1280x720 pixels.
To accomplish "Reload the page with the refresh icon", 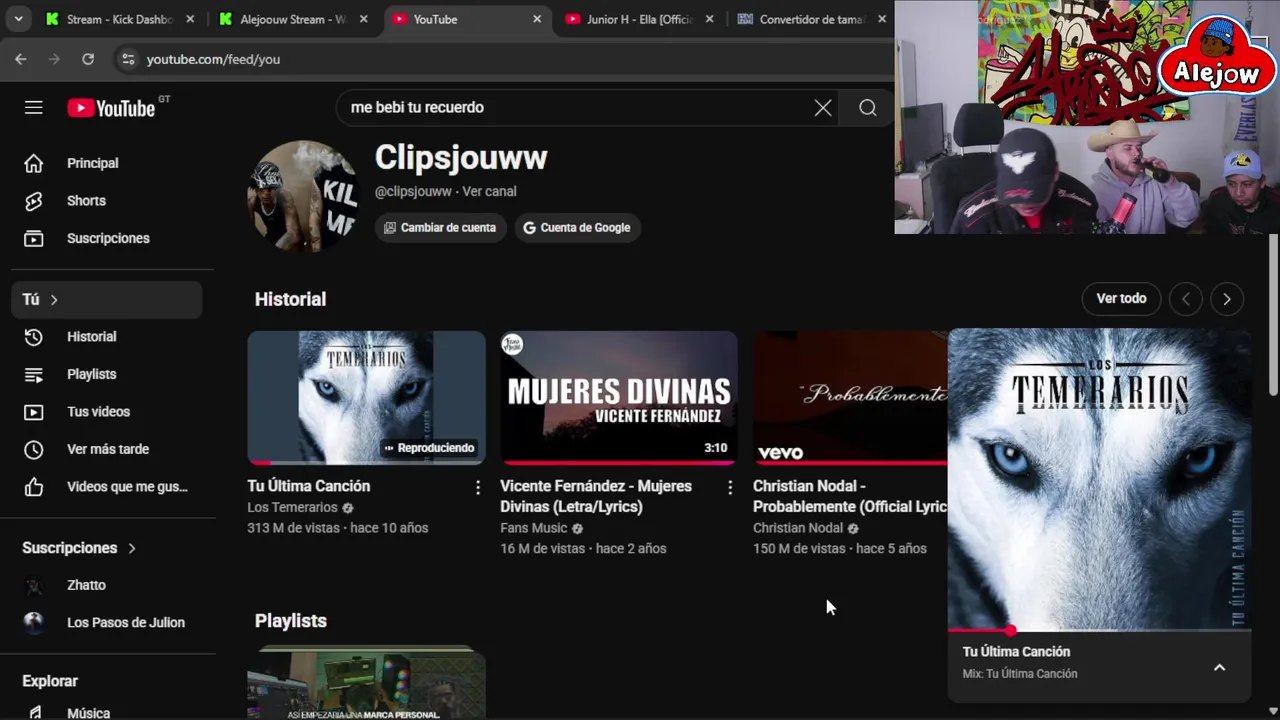I will [88, 59].
